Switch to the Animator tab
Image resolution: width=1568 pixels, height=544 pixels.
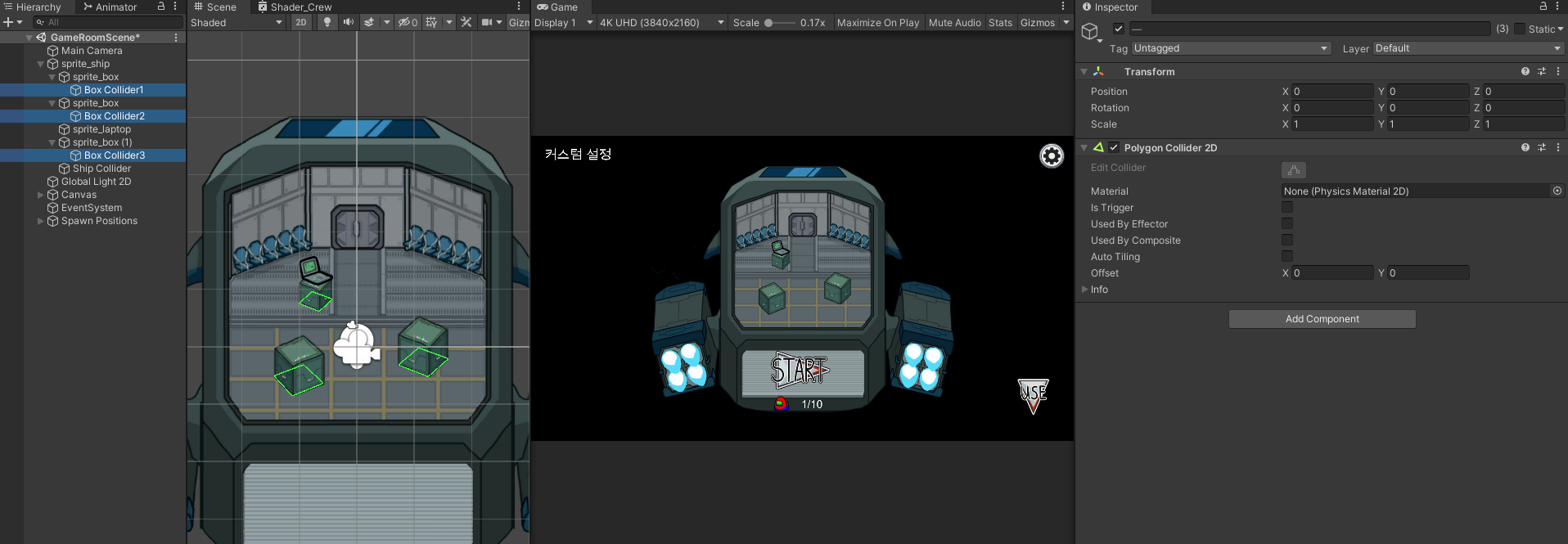click(x=110, y=7)
